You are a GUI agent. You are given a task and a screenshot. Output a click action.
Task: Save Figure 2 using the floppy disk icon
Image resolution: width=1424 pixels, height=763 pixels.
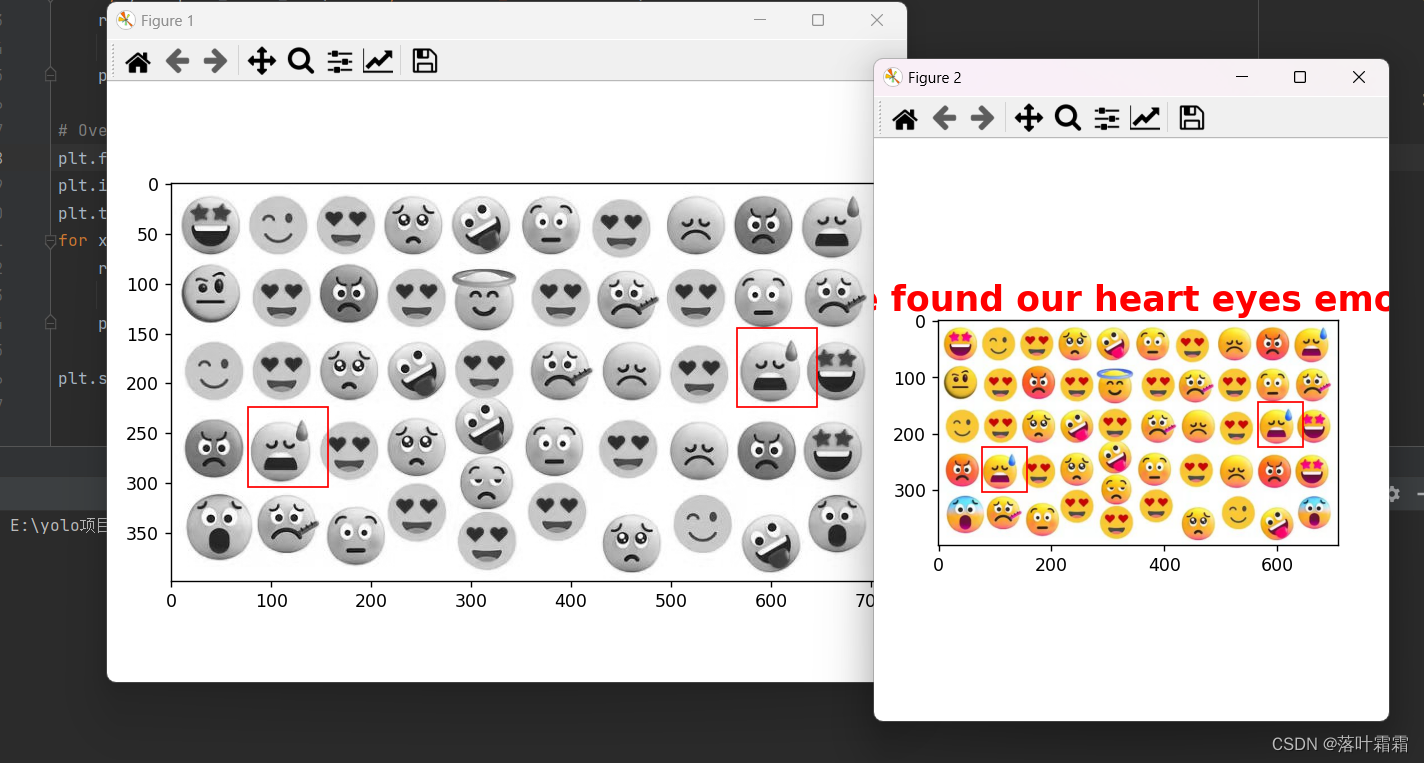click(1192, 119)
